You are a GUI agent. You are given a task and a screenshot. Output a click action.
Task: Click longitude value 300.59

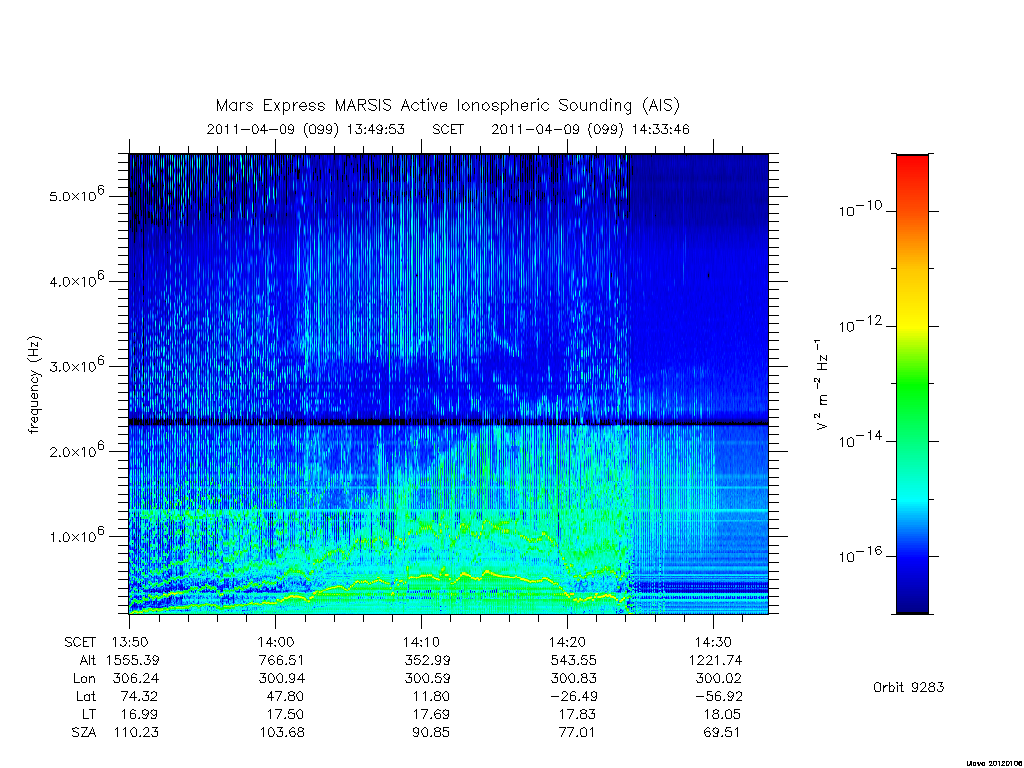[x=428, y=679]
